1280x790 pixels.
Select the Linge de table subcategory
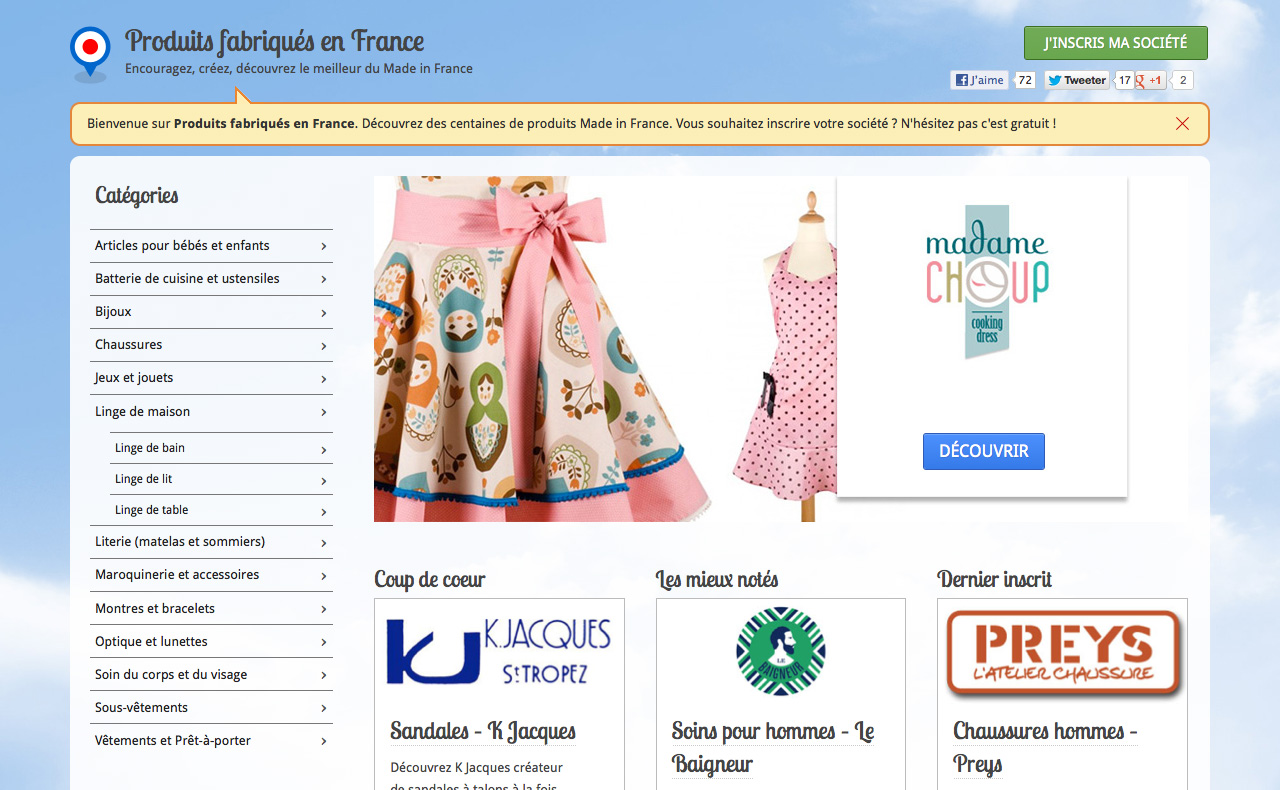(221, 510)
